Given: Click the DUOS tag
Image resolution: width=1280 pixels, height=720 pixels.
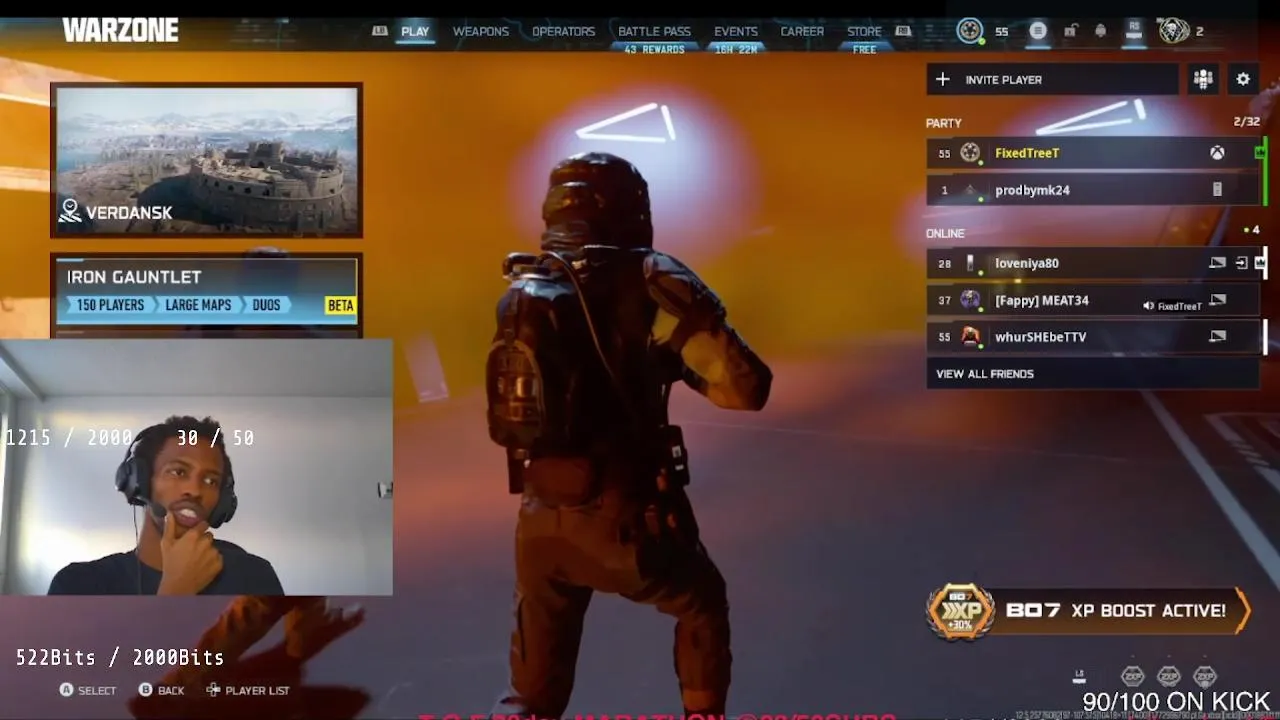Looking at the screenshot, I should (x=266, y=305).
